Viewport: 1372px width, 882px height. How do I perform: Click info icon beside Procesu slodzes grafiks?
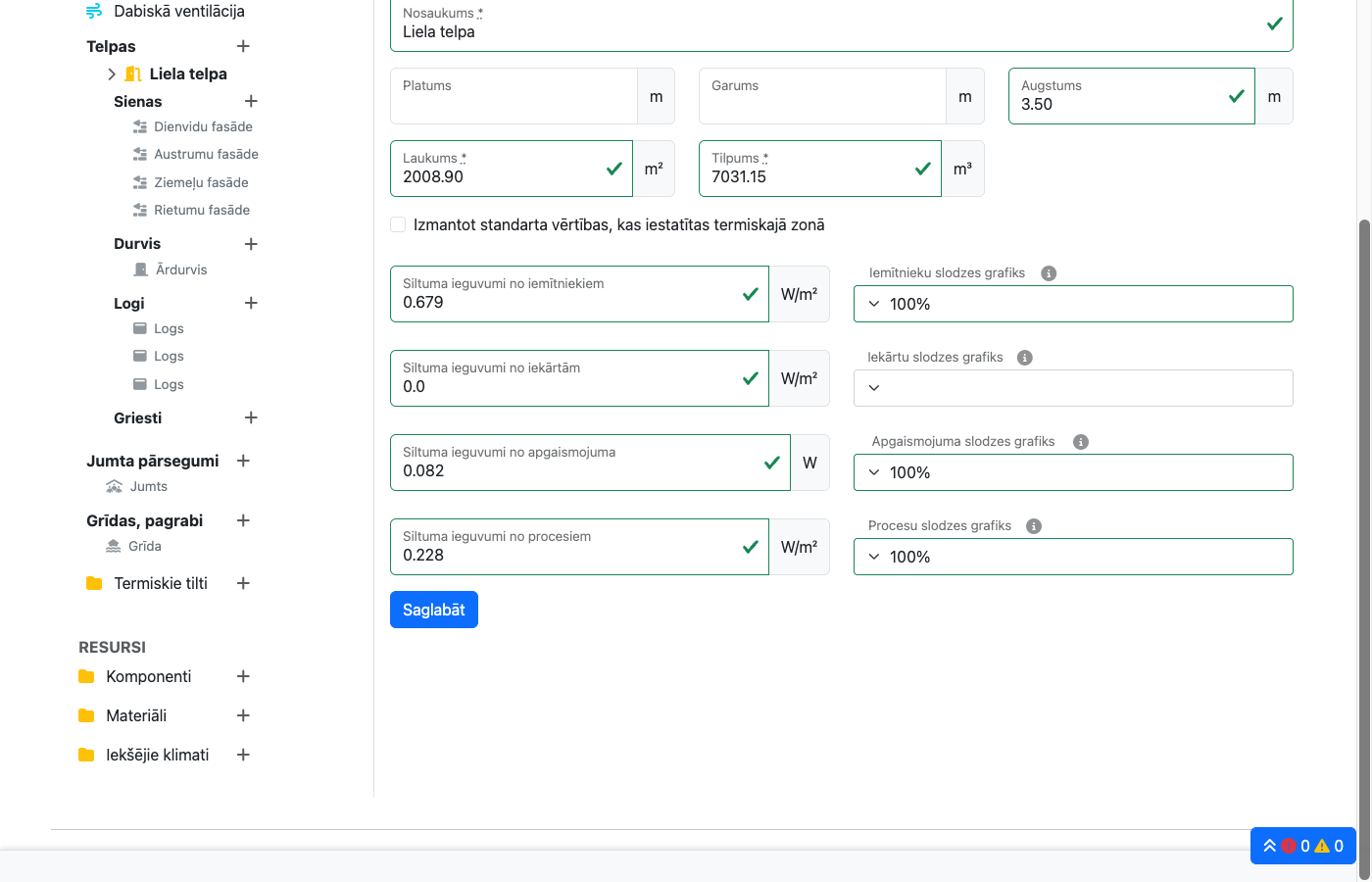click(x=1033, y=526)
